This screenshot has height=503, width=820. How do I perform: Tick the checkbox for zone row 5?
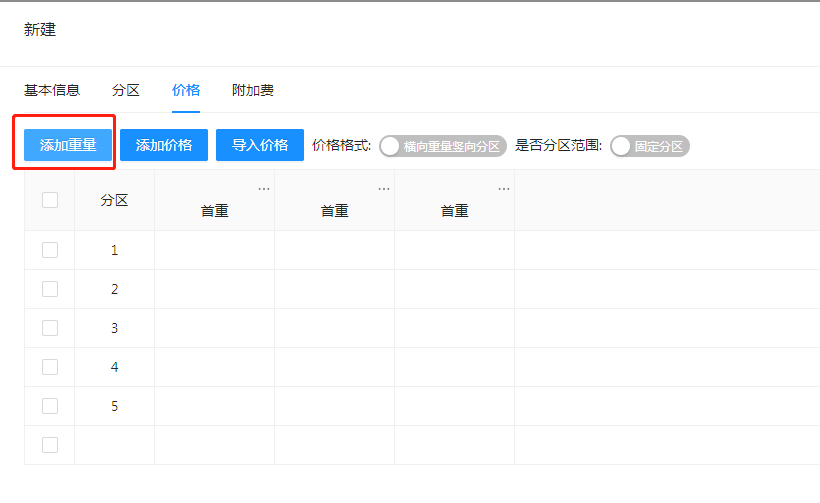[50, 406]
